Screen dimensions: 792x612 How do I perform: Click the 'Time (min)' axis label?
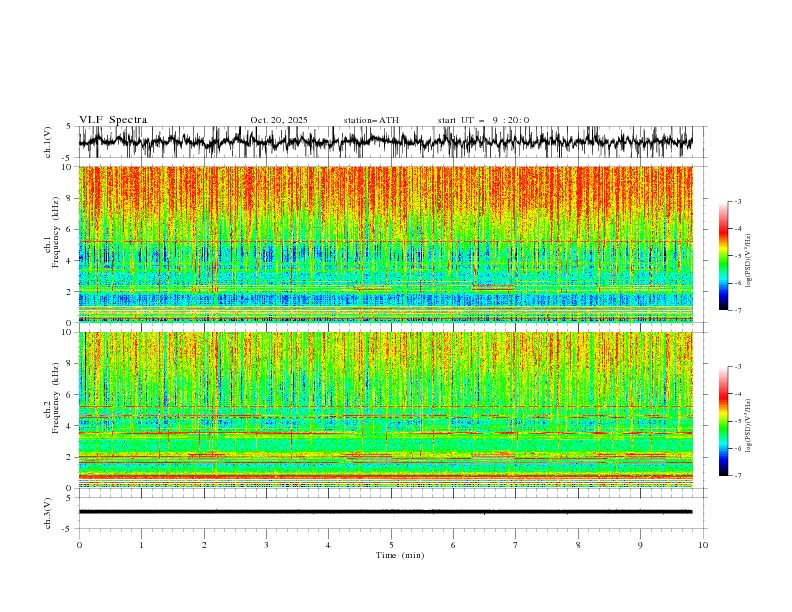tap(400, 555)
